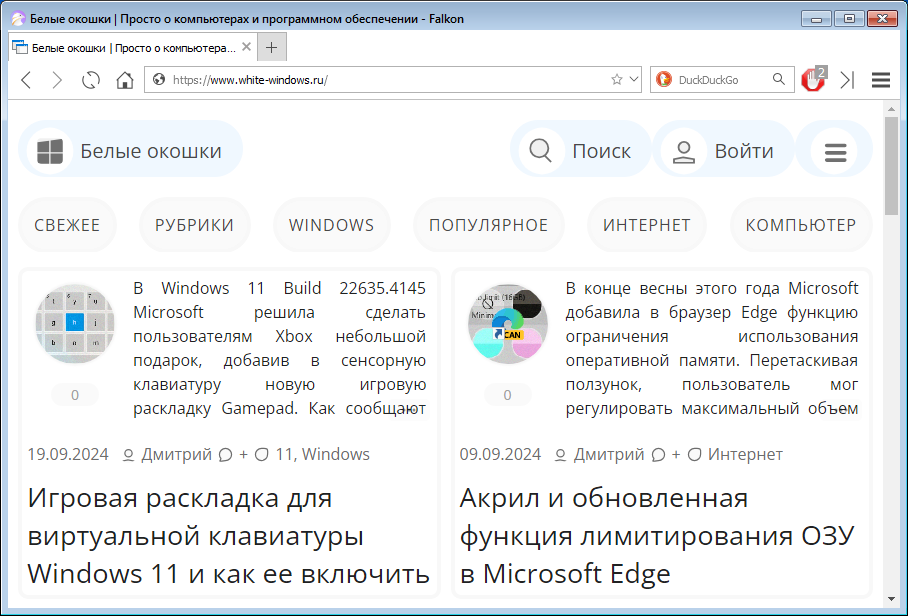Open the DuckDuckGo search engine icon menu
The image size is (908, 616).
pos(664,79)
